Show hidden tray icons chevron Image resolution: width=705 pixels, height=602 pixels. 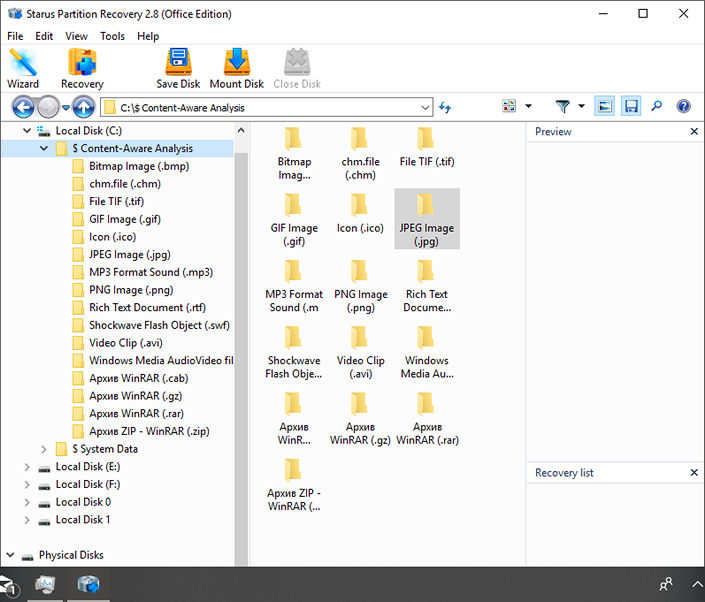[x=696, y=584]
